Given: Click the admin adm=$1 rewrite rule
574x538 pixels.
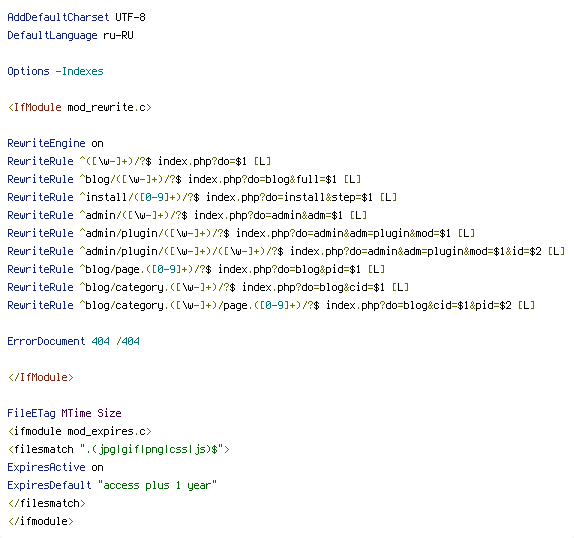Looking at the screenshot, I should click(187, 215).
